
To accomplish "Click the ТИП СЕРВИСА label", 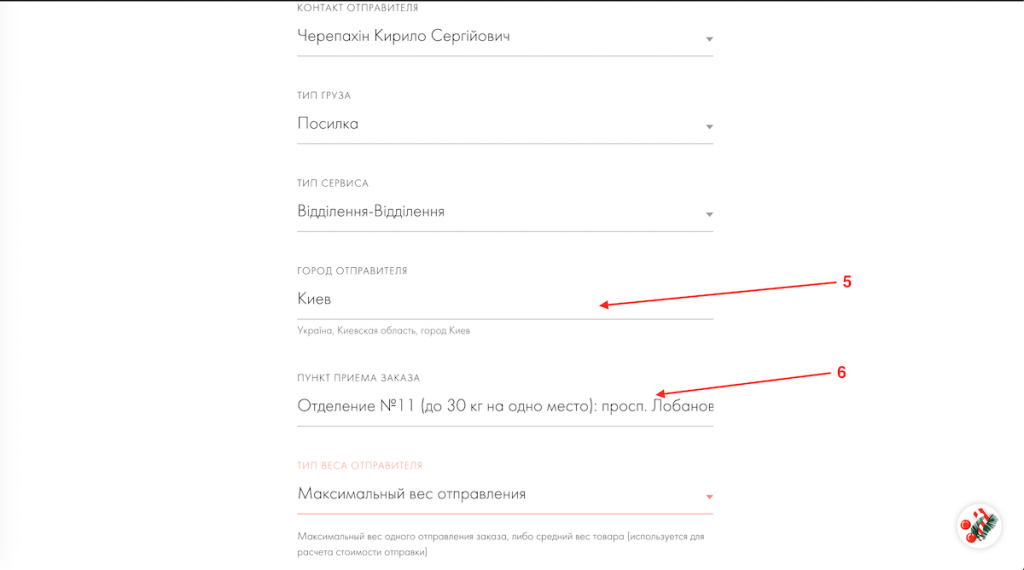I will click(333, 184).
